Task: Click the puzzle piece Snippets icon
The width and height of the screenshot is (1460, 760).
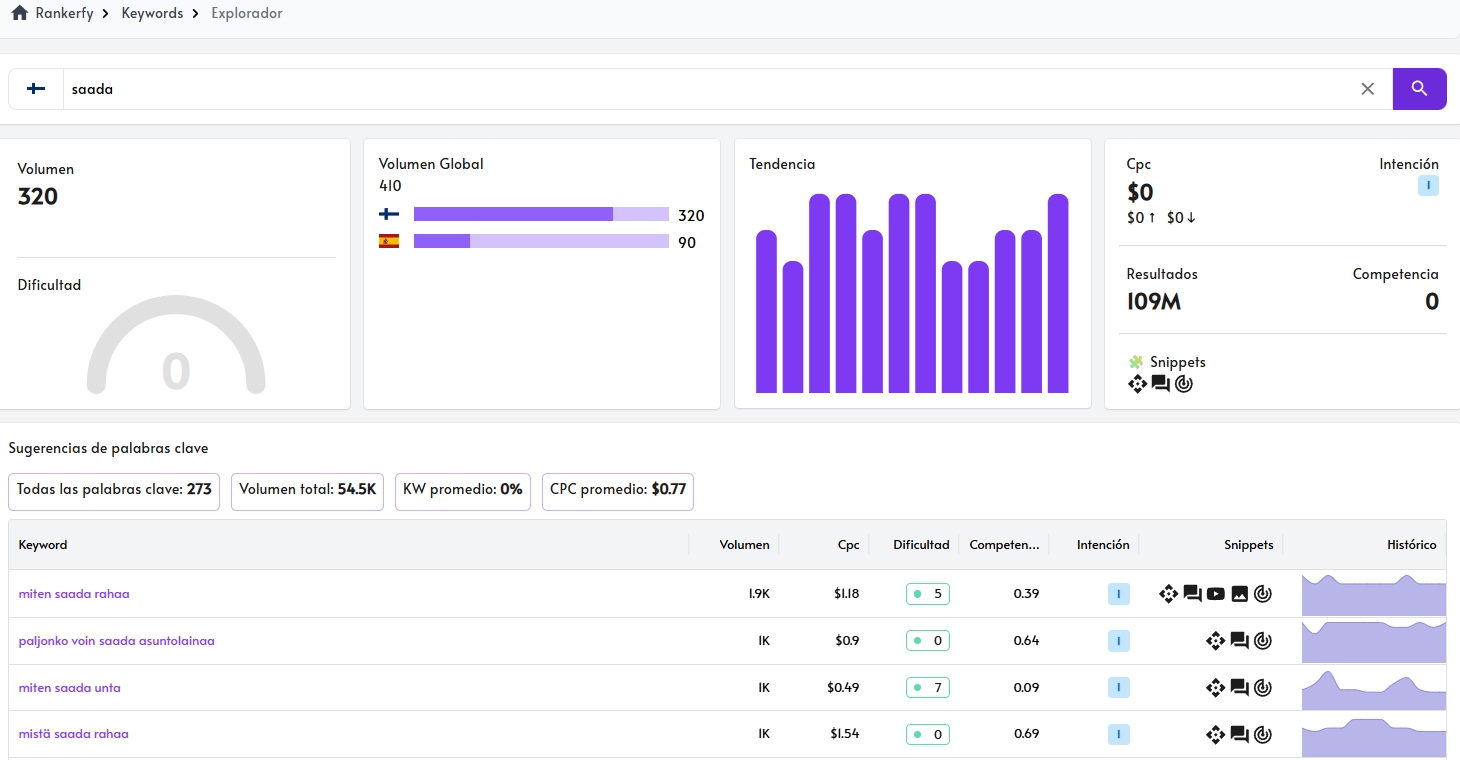Action: [x=1135, y=362]
